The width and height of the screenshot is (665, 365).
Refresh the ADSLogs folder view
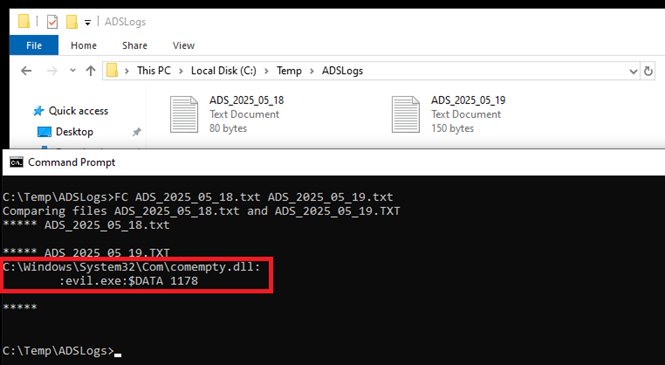click(x=648, y=71)
